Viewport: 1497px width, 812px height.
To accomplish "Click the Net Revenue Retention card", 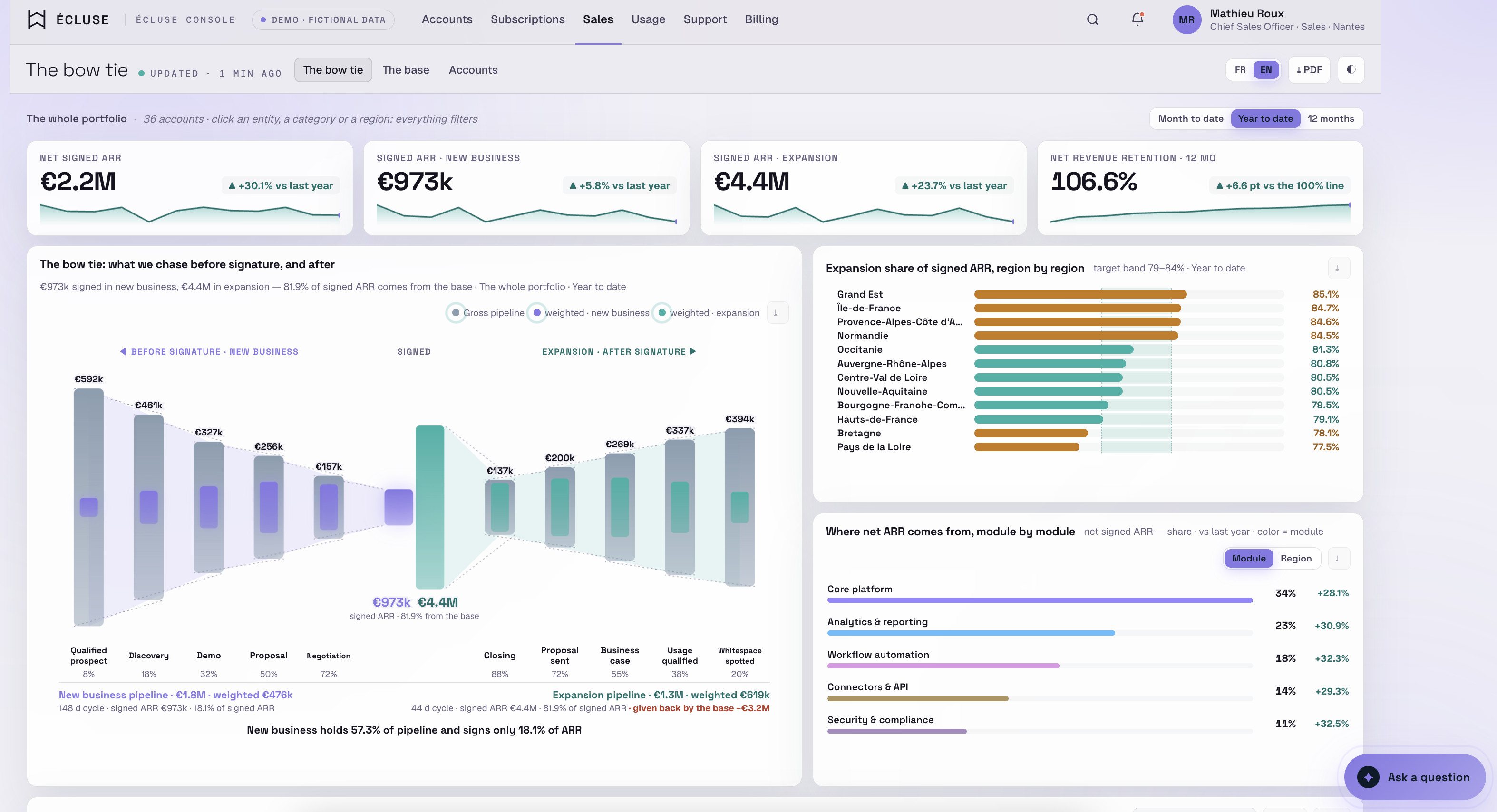I will [x=1200, y=188].
